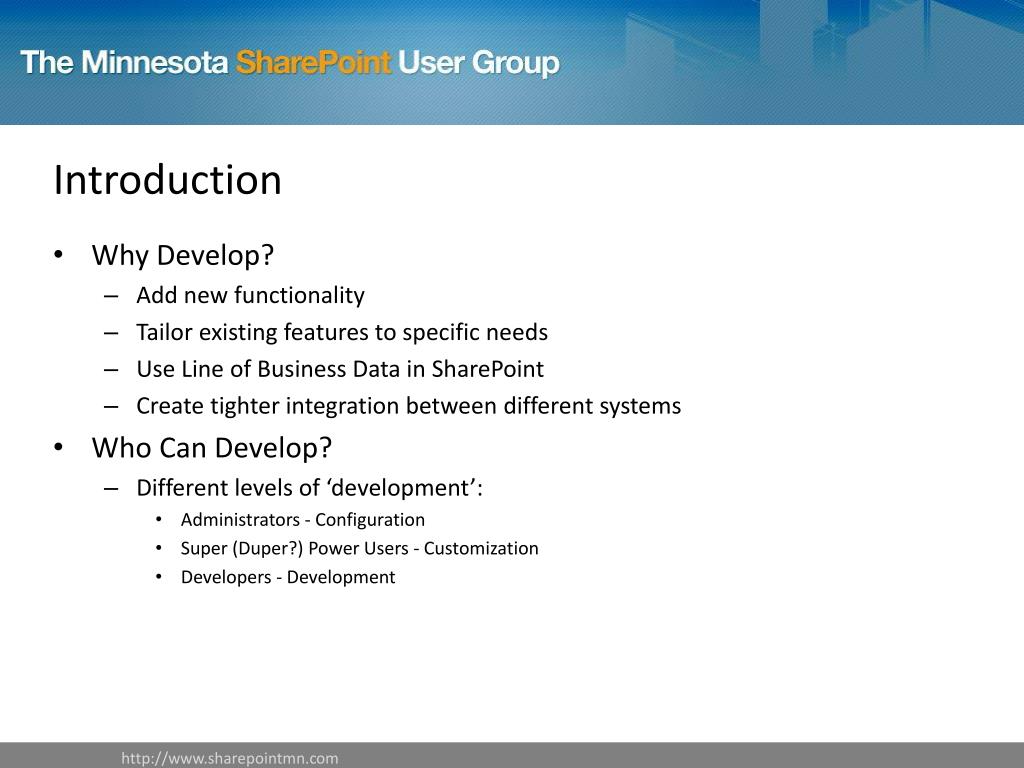The height and width of the screenshot is (768, 1024).
Task: Click the 'Who Can Develop?' bullet
Action: pos(212,448)
